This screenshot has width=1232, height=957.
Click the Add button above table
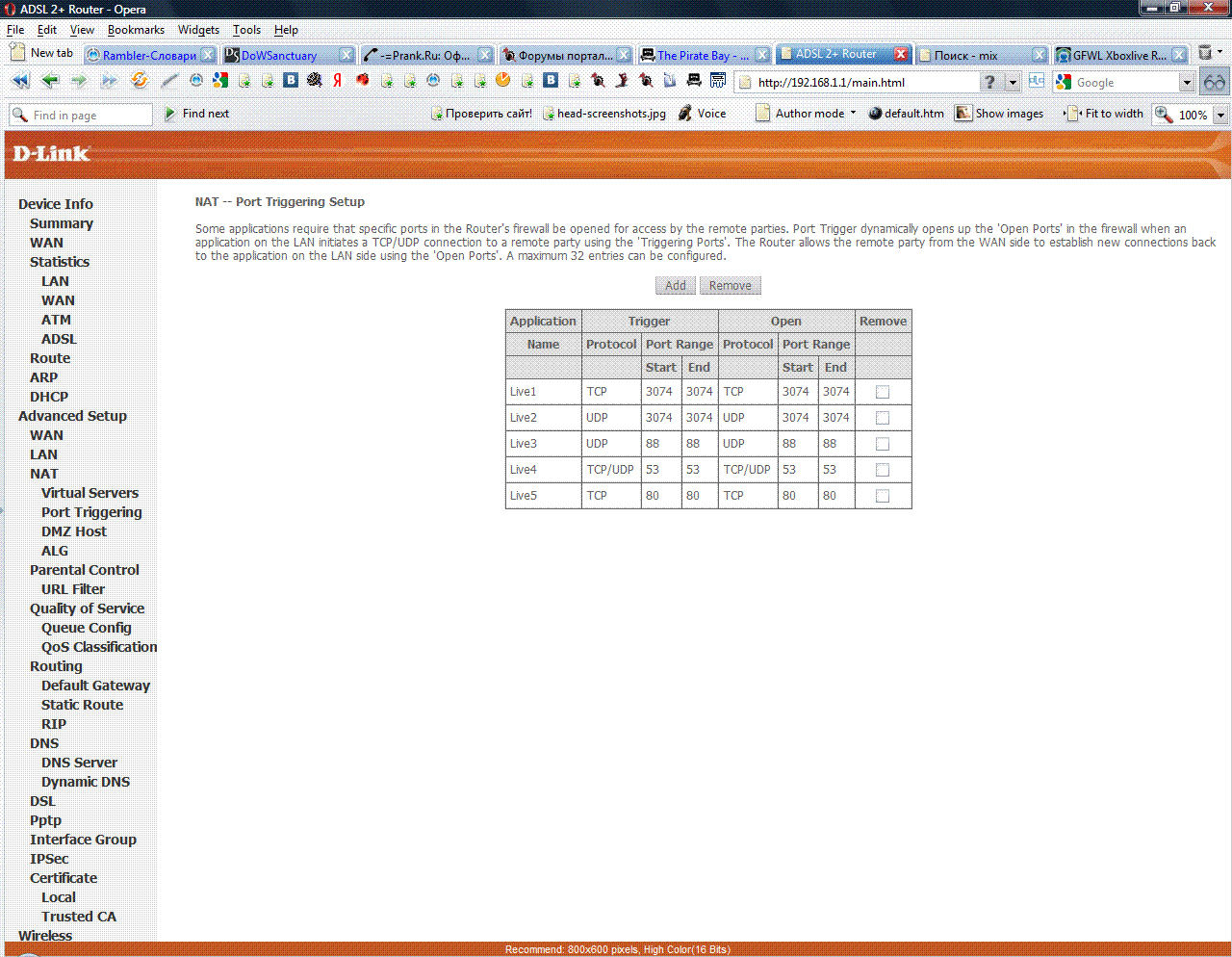[x=676, y=286]
